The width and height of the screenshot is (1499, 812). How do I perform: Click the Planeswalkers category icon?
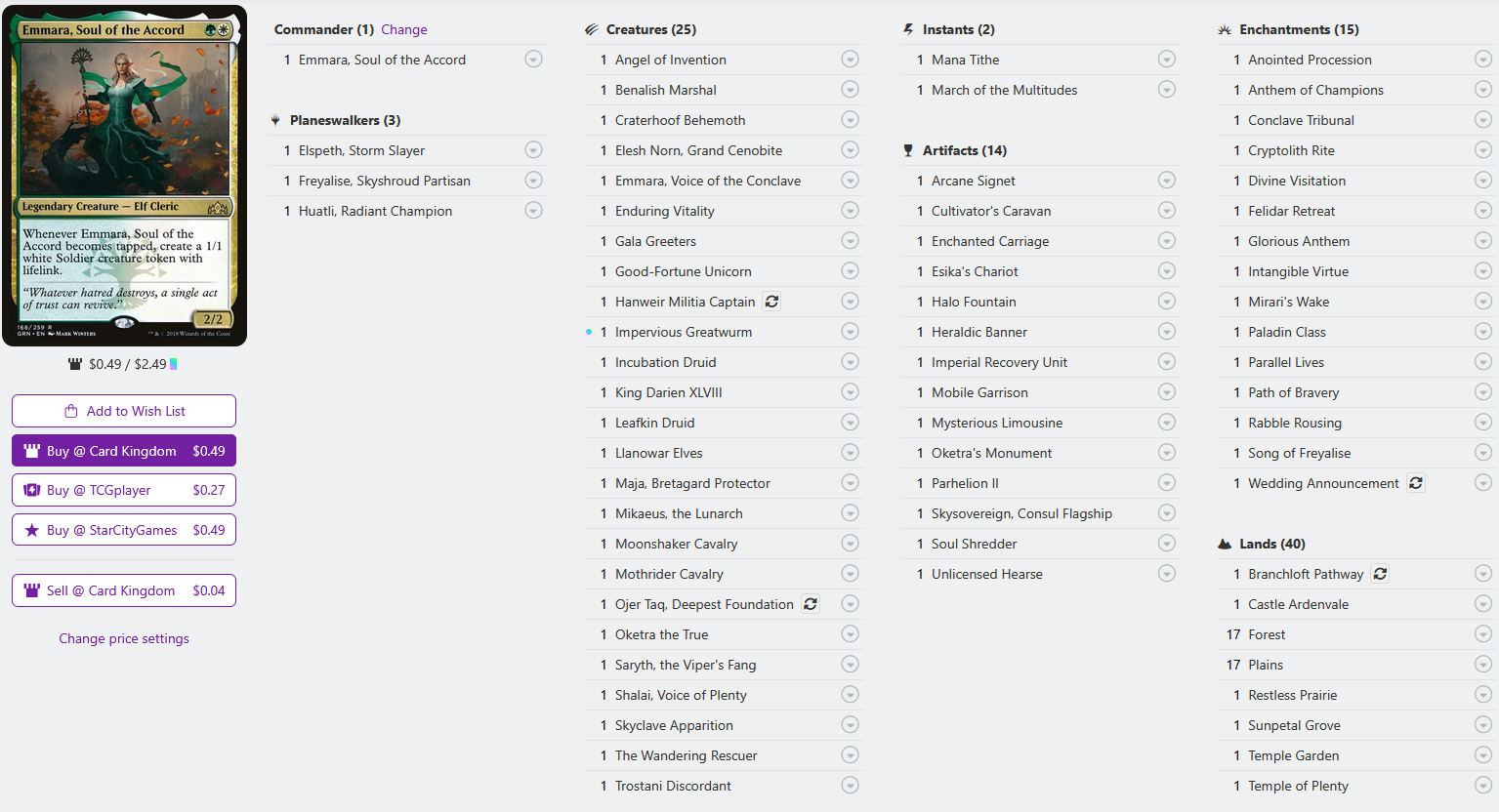click(x=275, y=120)
